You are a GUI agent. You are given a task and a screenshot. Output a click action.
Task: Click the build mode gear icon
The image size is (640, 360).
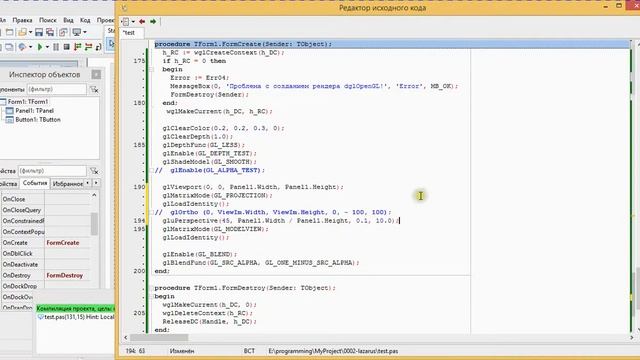(x=22, y=47)
